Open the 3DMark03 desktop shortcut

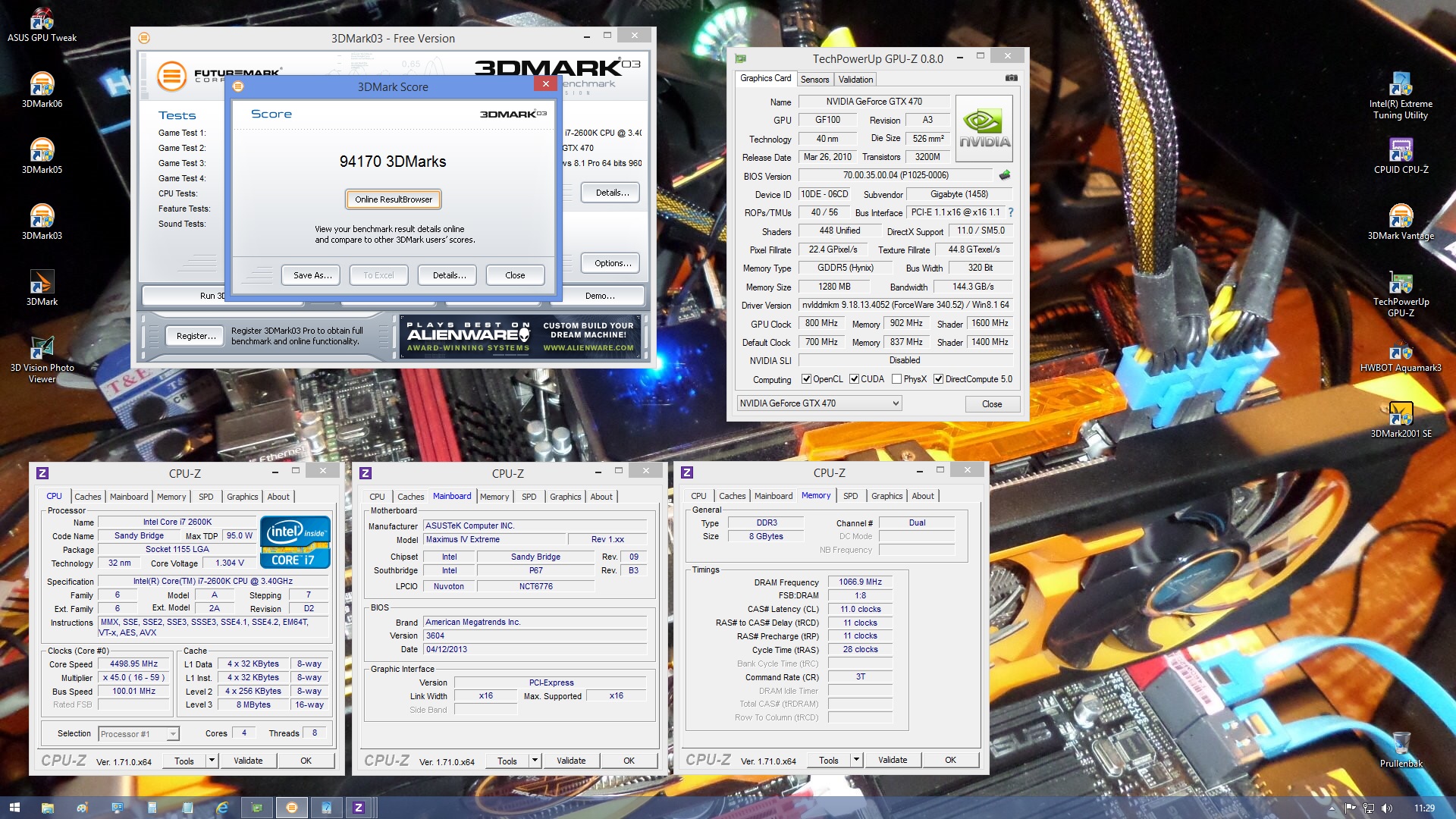42,222
